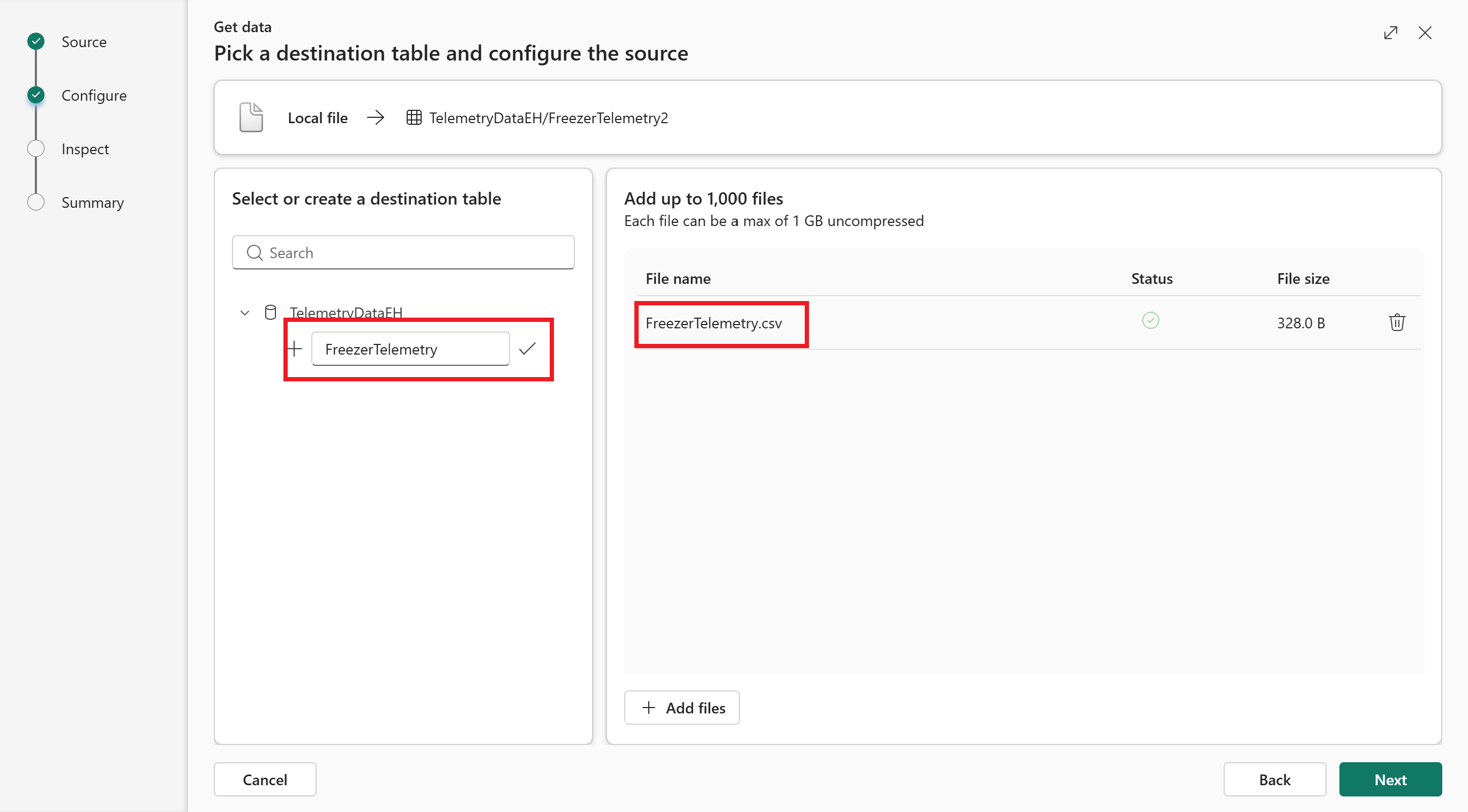Viewport: 1468px width, 812px height.
Task: Click the destination table grid icon
Action: click(x=414, y=118)
